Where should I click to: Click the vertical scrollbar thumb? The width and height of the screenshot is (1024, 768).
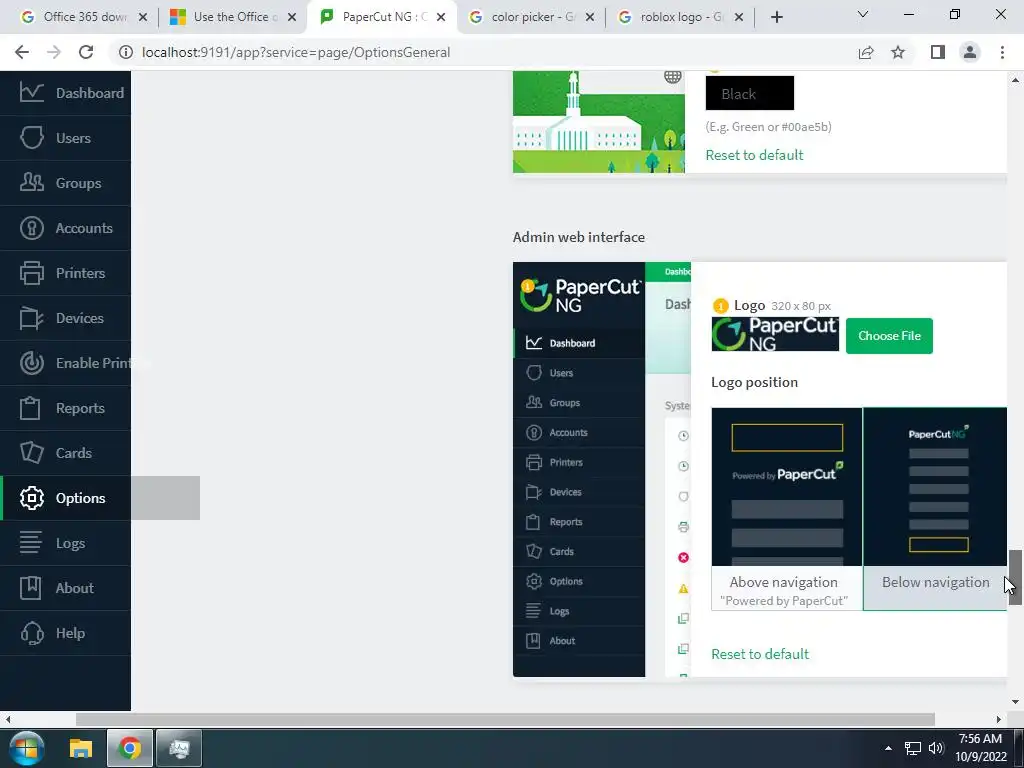coord(1015,577)
